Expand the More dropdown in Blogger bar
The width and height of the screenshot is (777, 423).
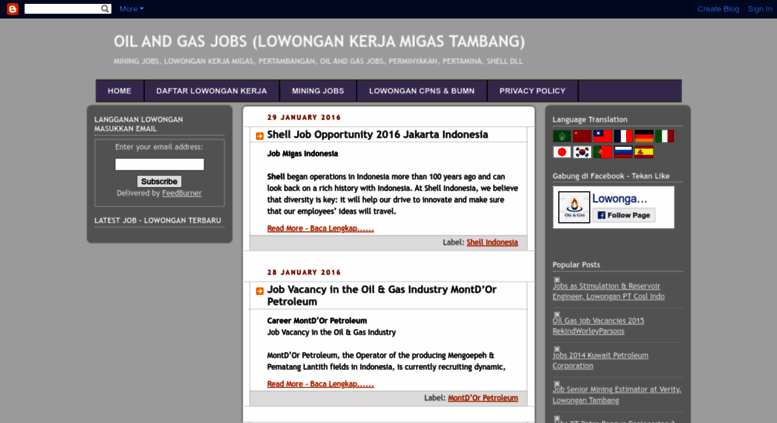coord(131,9)
